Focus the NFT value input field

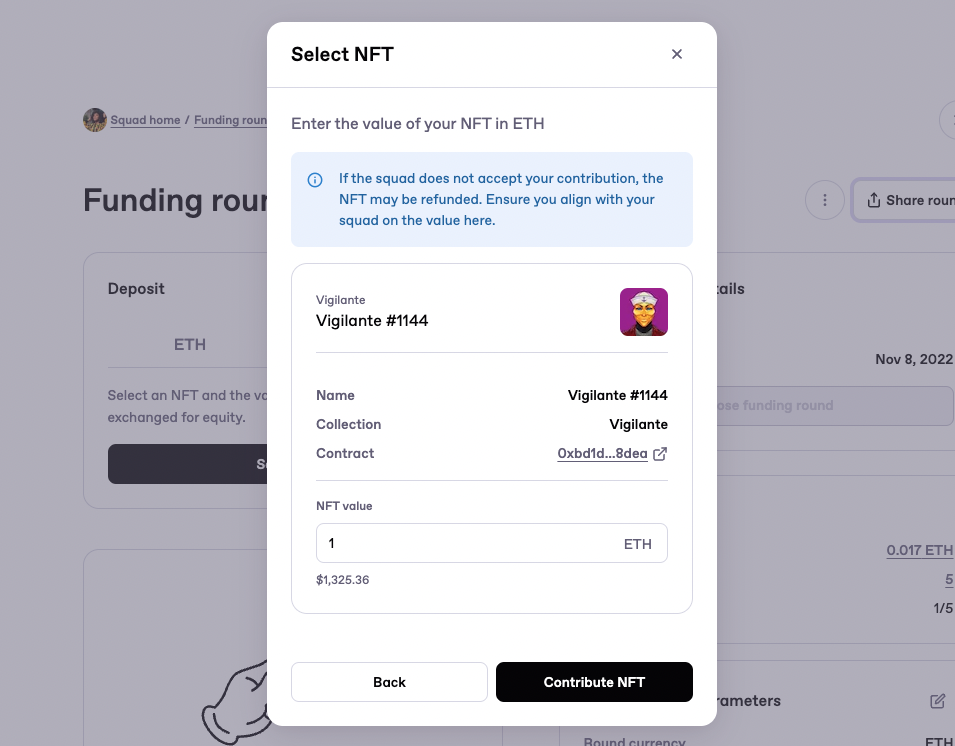(x=492, y=543)
